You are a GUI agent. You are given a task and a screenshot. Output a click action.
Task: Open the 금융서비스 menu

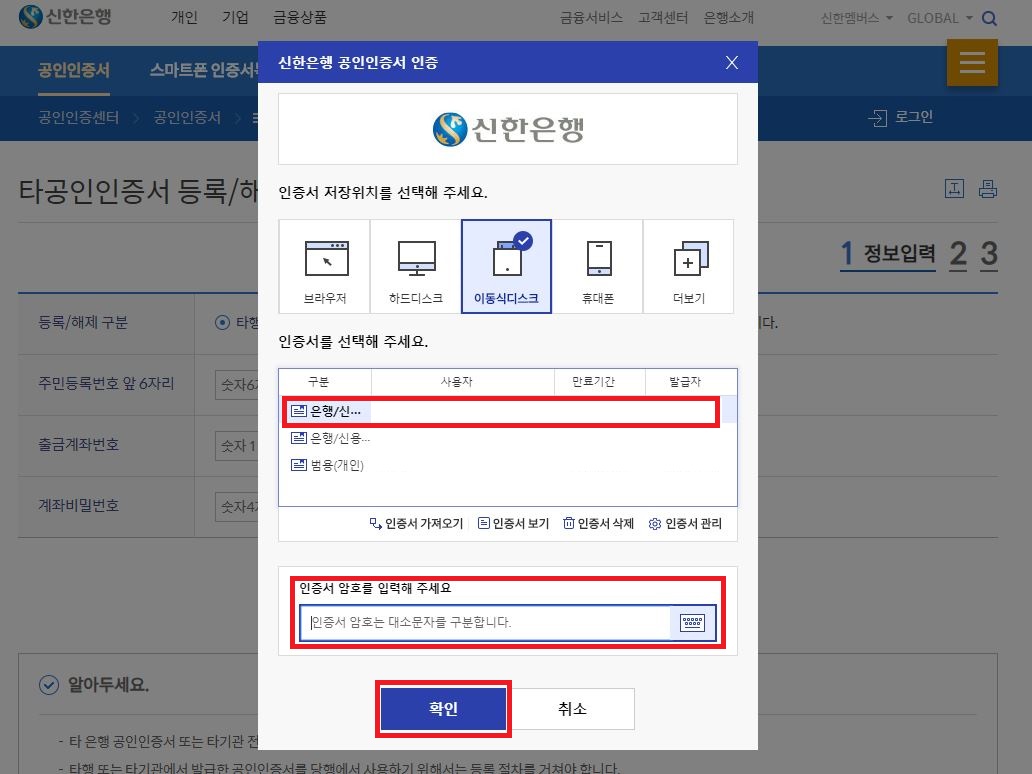click(x=591, y=18)
